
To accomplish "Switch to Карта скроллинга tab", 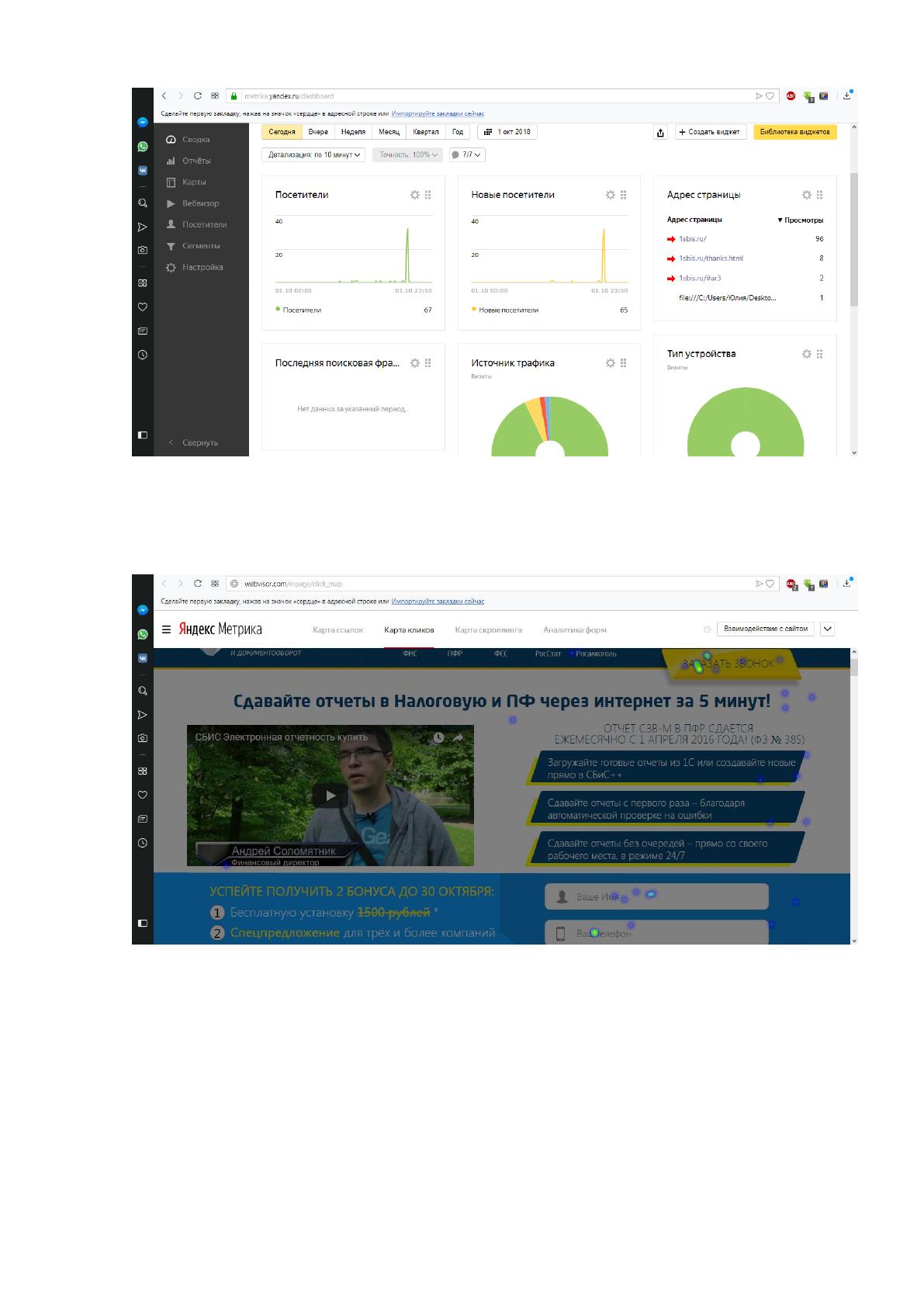I will coord(489,630).
